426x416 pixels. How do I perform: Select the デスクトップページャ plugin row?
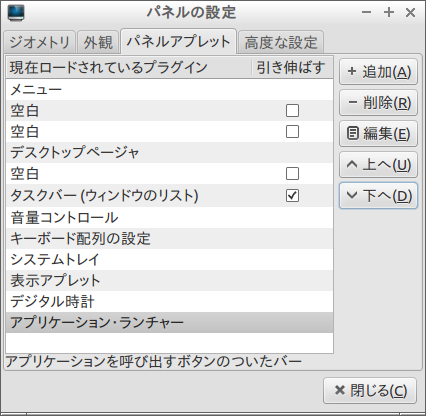coord(169,153)
